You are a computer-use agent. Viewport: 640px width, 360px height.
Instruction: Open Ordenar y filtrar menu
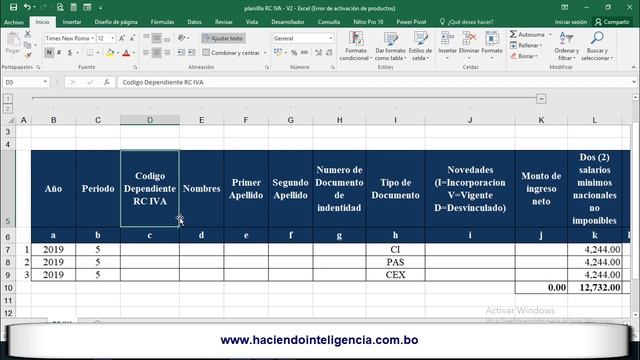click(x=567, y=46)
